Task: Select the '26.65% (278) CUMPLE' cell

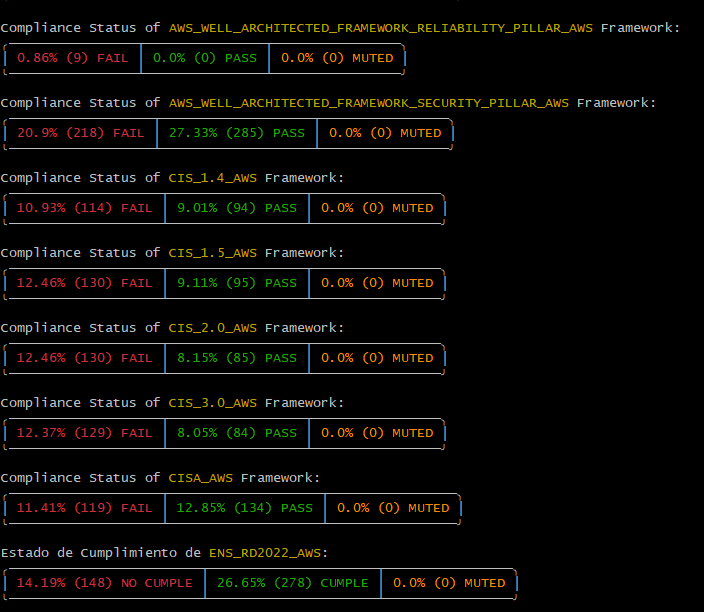Action: coord(293,583)
